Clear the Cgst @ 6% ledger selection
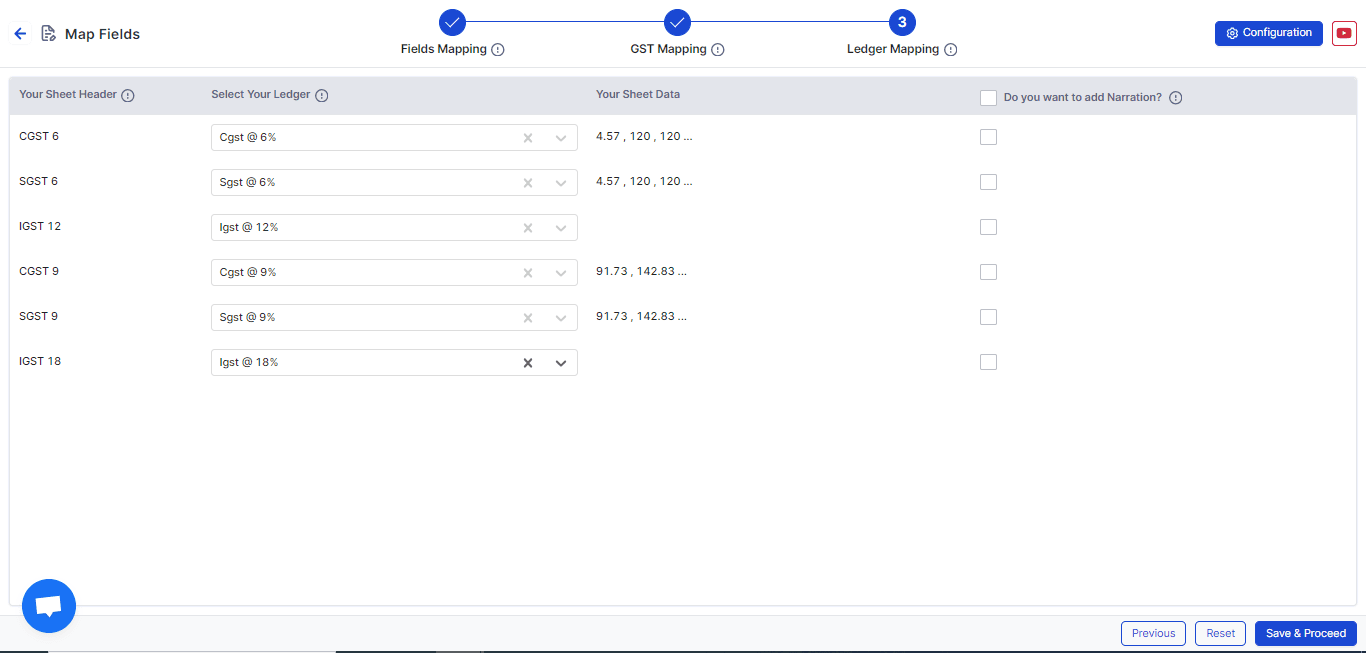The height and width of the screenshot is (653, 1366). [x=528, y=138]
